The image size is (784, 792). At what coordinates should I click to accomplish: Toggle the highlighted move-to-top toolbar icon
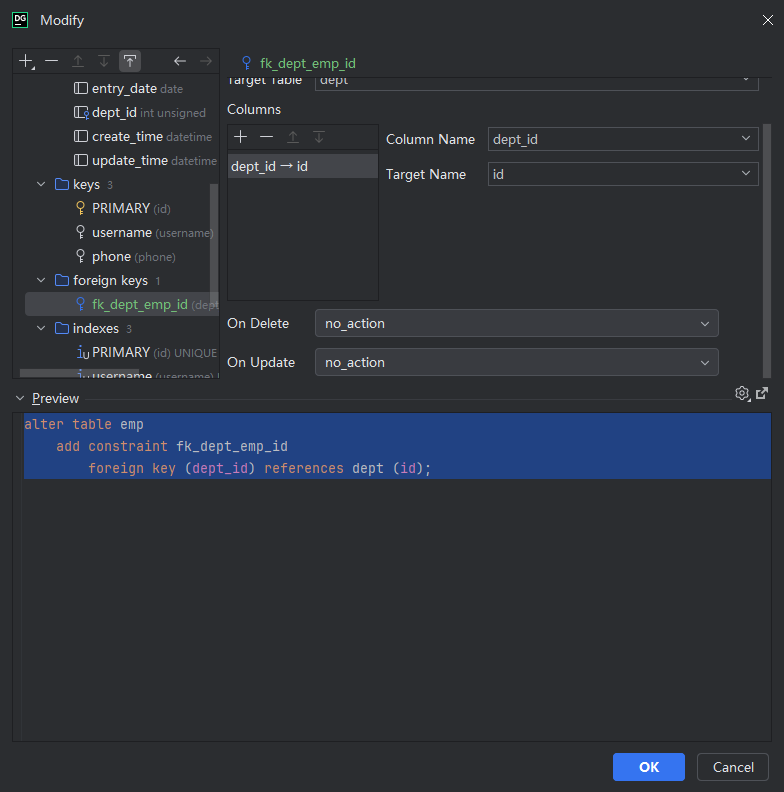click(130, 62)
